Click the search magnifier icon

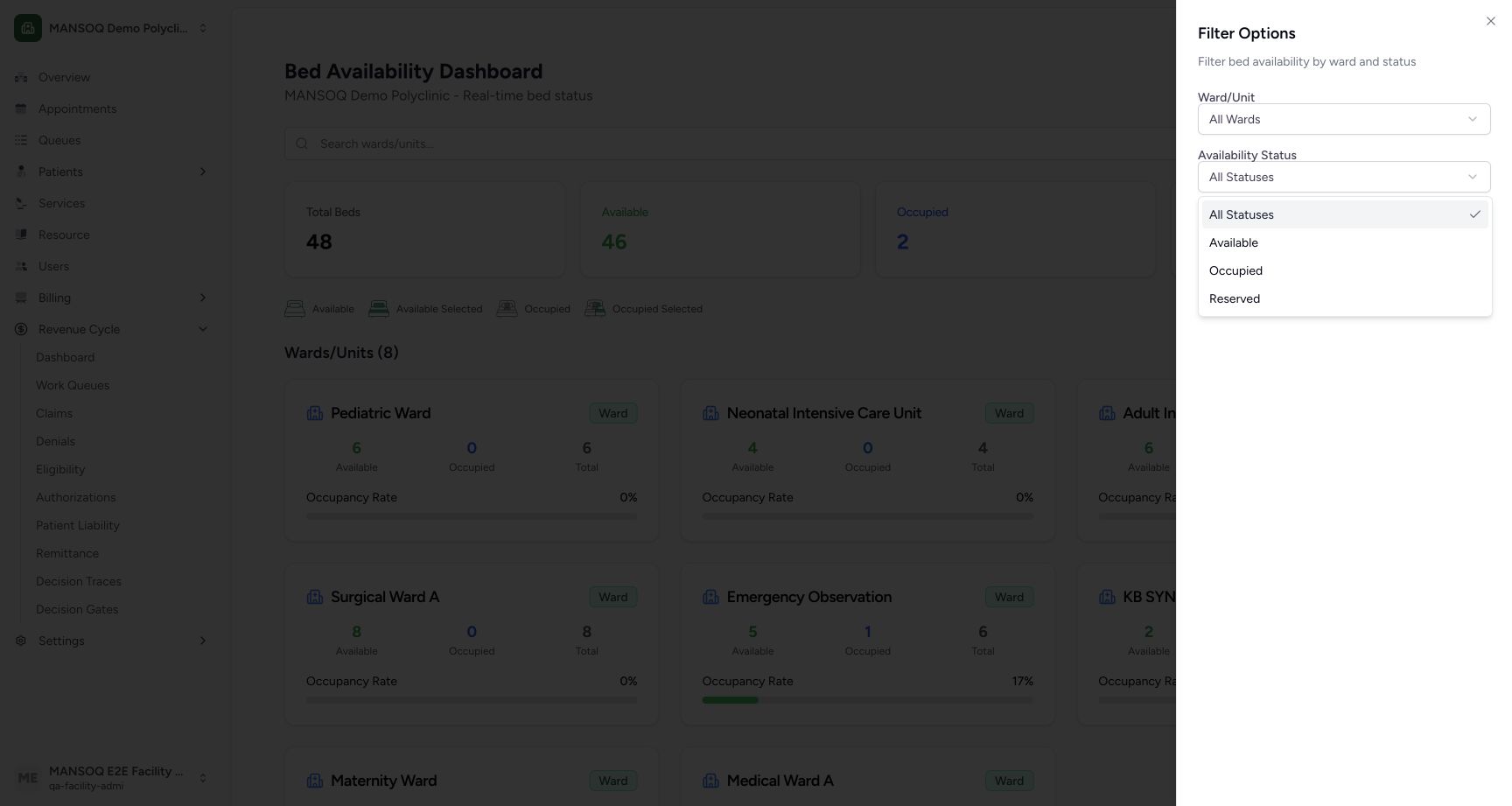click(302, 144)
